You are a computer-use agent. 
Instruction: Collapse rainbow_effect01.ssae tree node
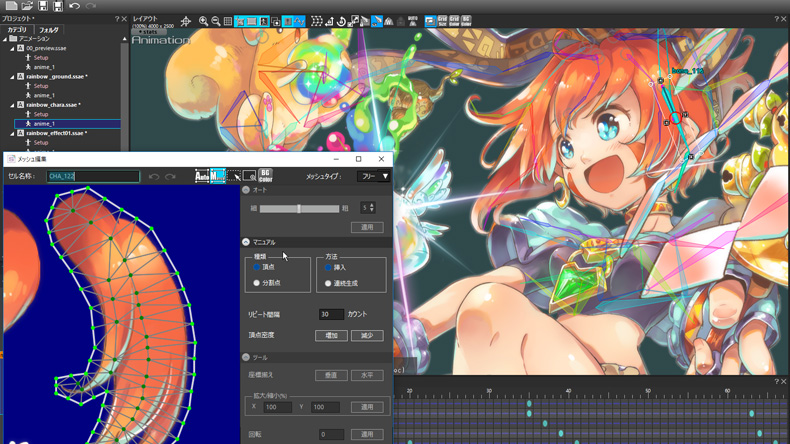[x=12, y=133]
